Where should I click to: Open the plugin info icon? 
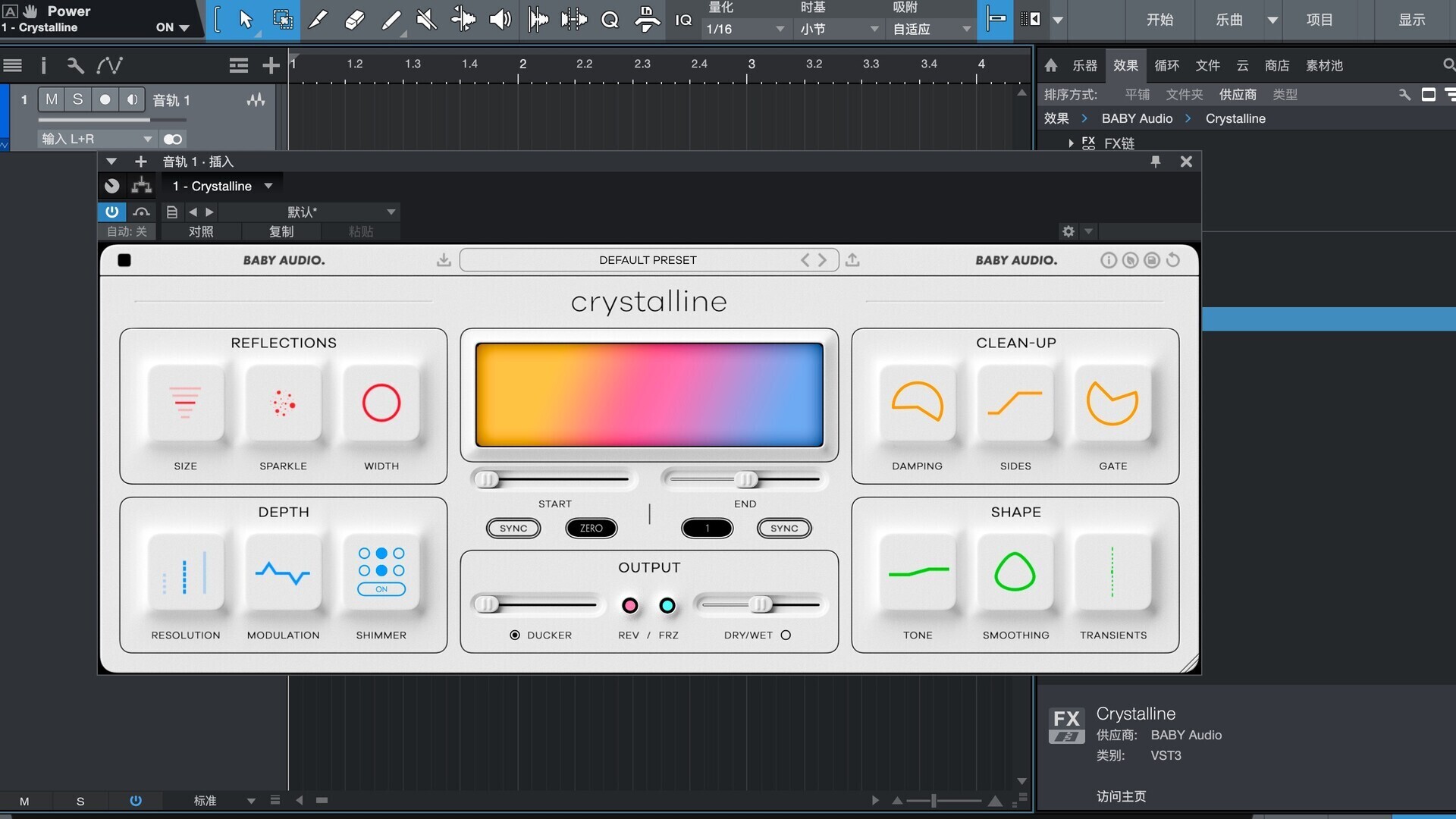(1108, 260)
